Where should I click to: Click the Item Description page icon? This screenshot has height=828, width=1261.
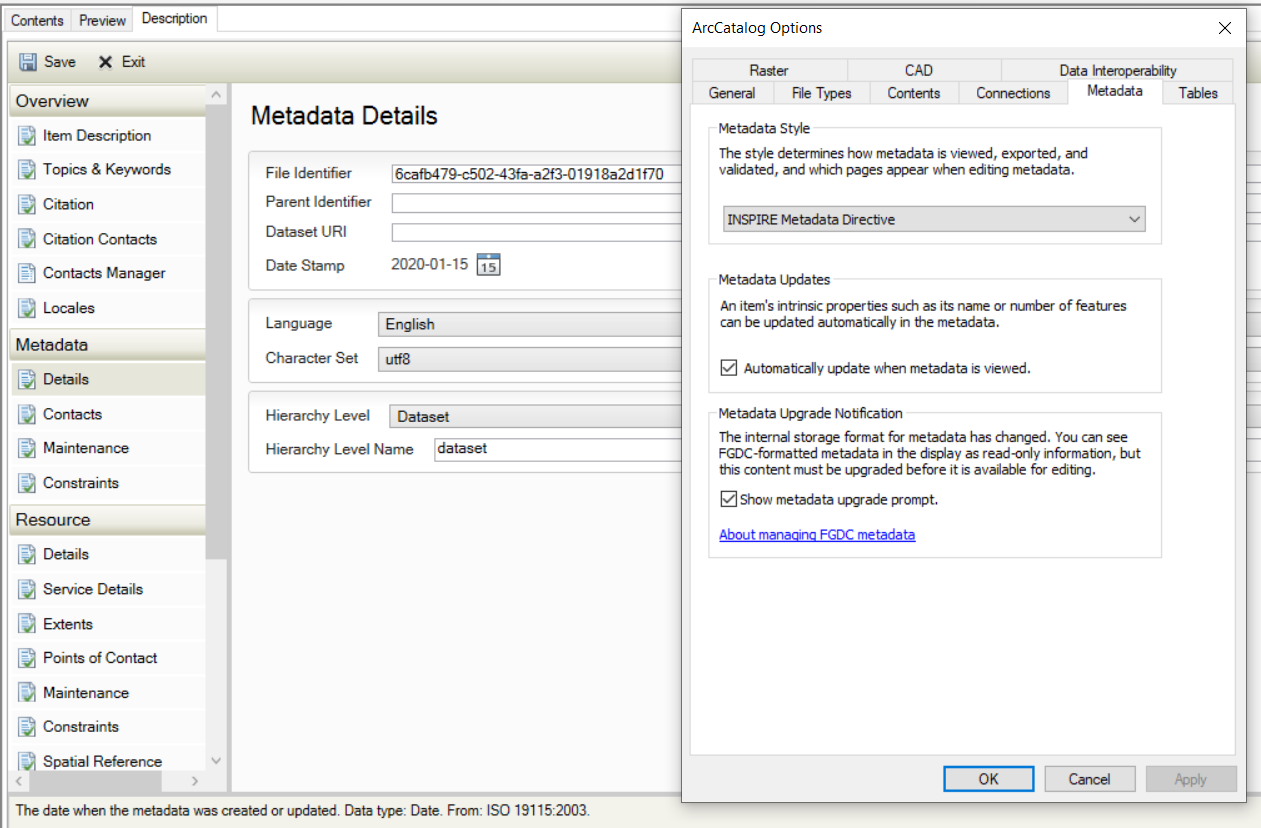tap(27, 136)
